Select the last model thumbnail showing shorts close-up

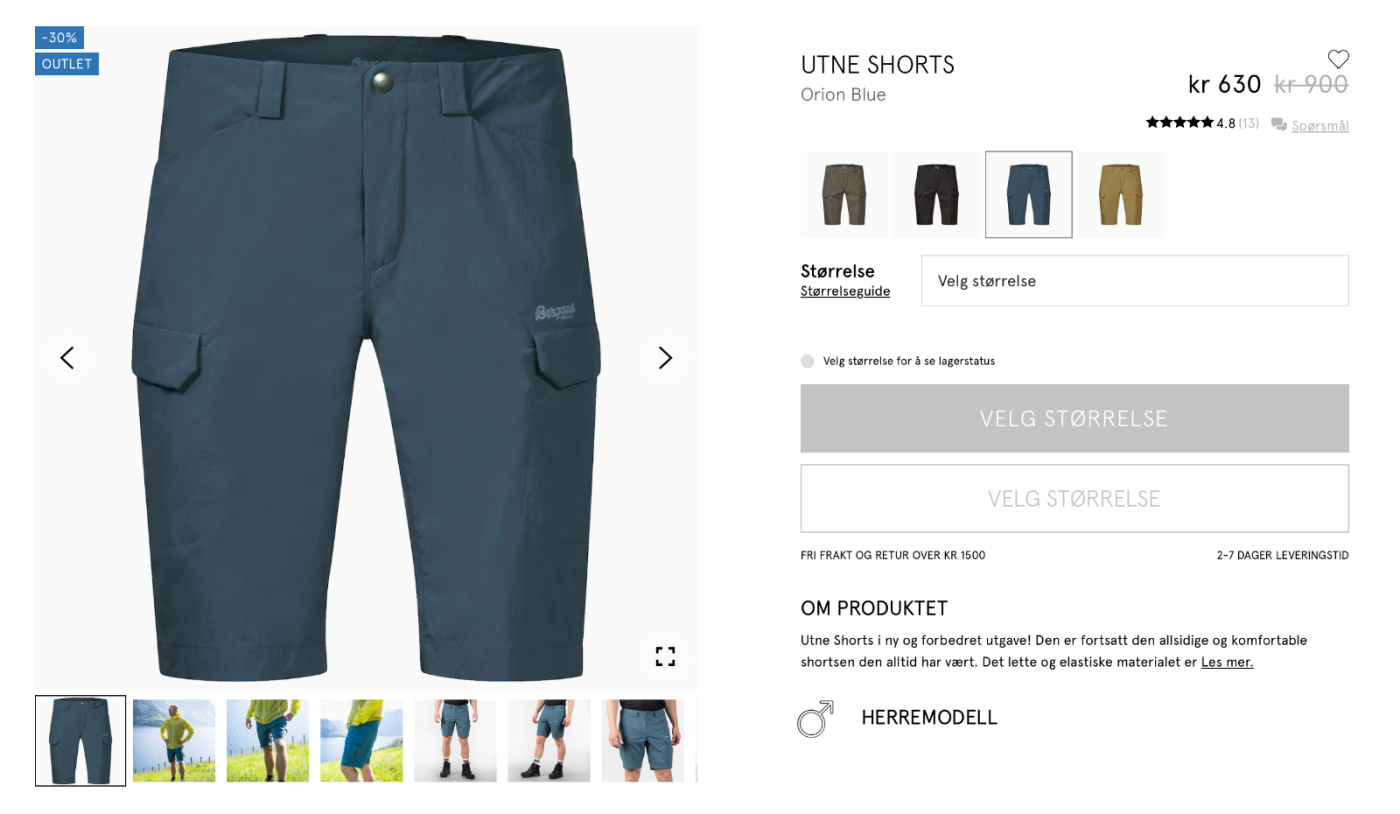(x=642, y=740)
